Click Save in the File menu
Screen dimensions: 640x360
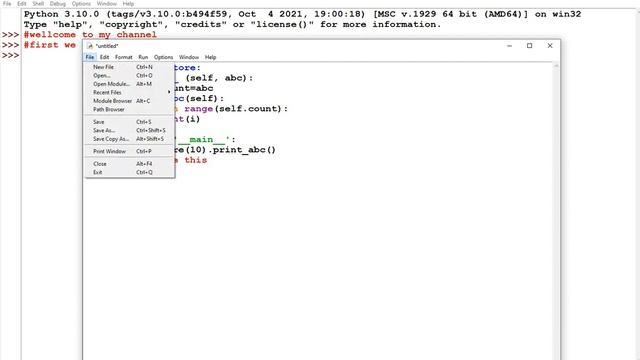129,122
